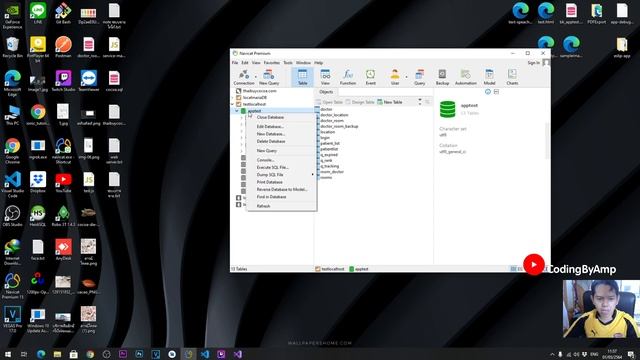Select thaibuycocoa.com connection in tree
640x360 pixels.
pos(260,91)
